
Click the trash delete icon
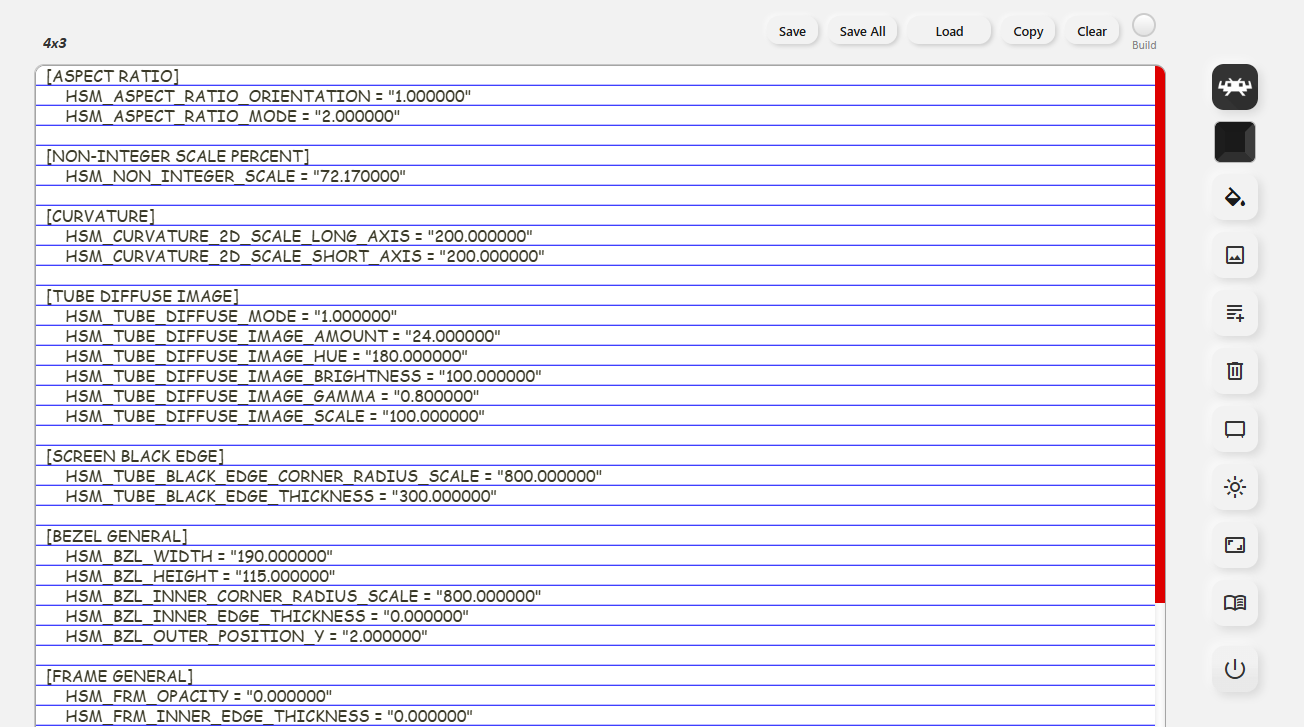tap(1234, 371)
